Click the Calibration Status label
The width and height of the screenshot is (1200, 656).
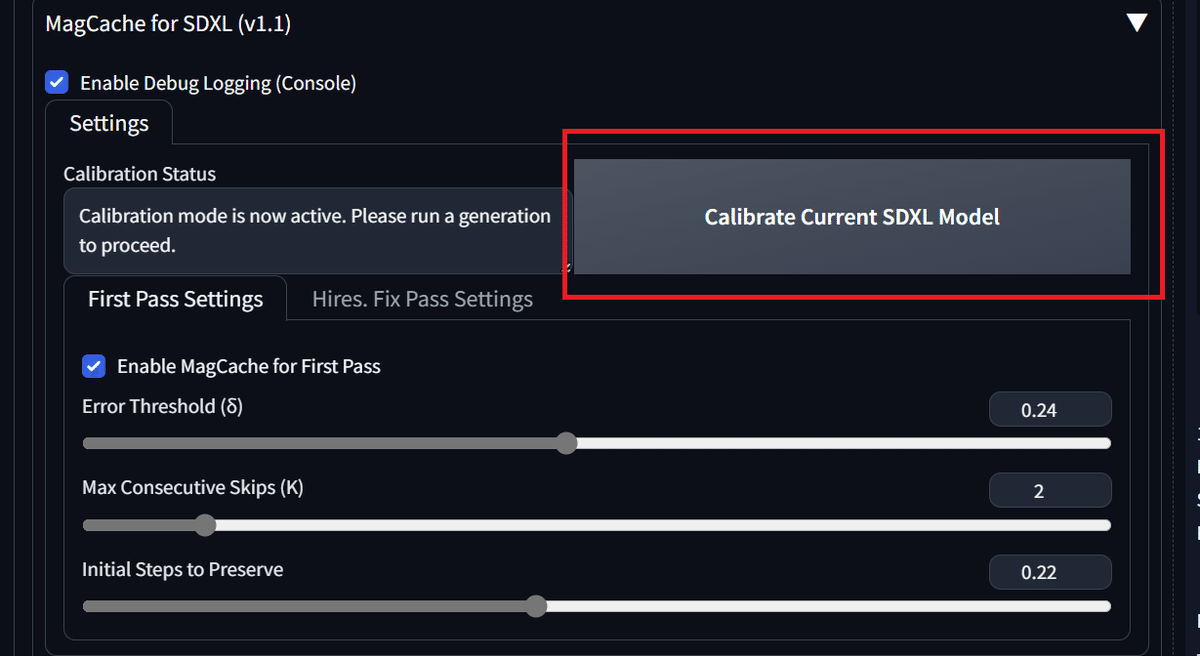tap(139, 174)
